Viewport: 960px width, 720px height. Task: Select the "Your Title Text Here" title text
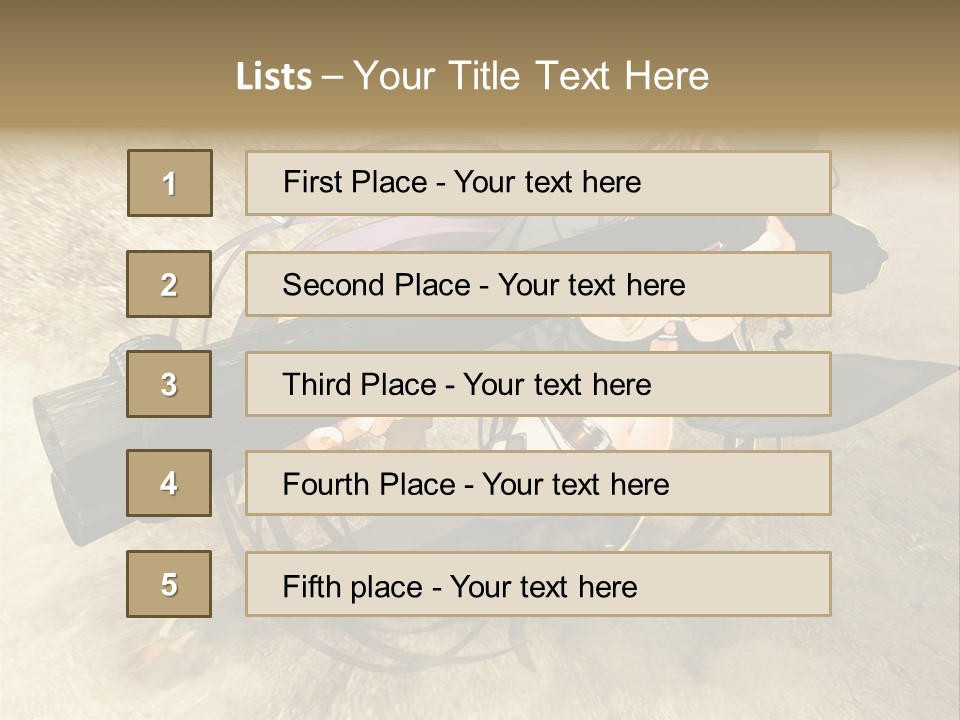[531, 76]
